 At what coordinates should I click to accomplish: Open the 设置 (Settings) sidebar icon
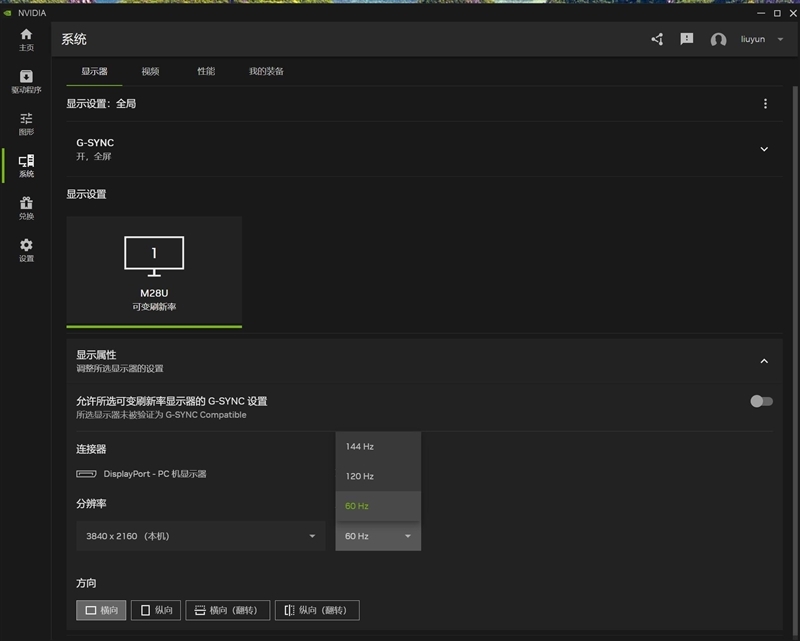pyautogui.click(x=26, y=248)
